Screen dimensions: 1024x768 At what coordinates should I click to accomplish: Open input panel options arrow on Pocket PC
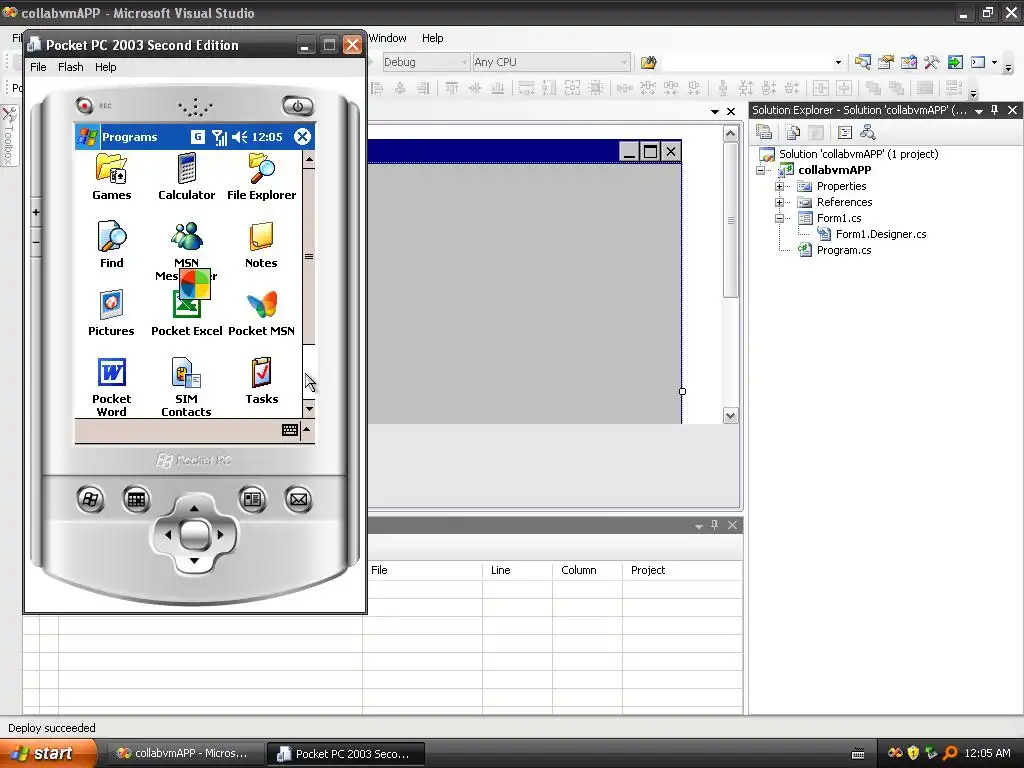point(306,429)
